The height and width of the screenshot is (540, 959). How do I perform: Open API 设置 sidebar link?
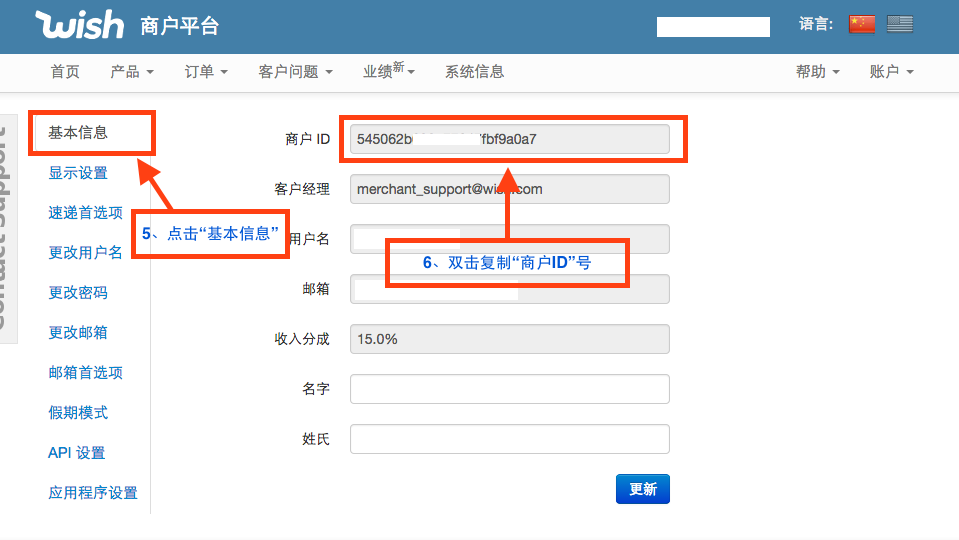(x=76, y=453)
